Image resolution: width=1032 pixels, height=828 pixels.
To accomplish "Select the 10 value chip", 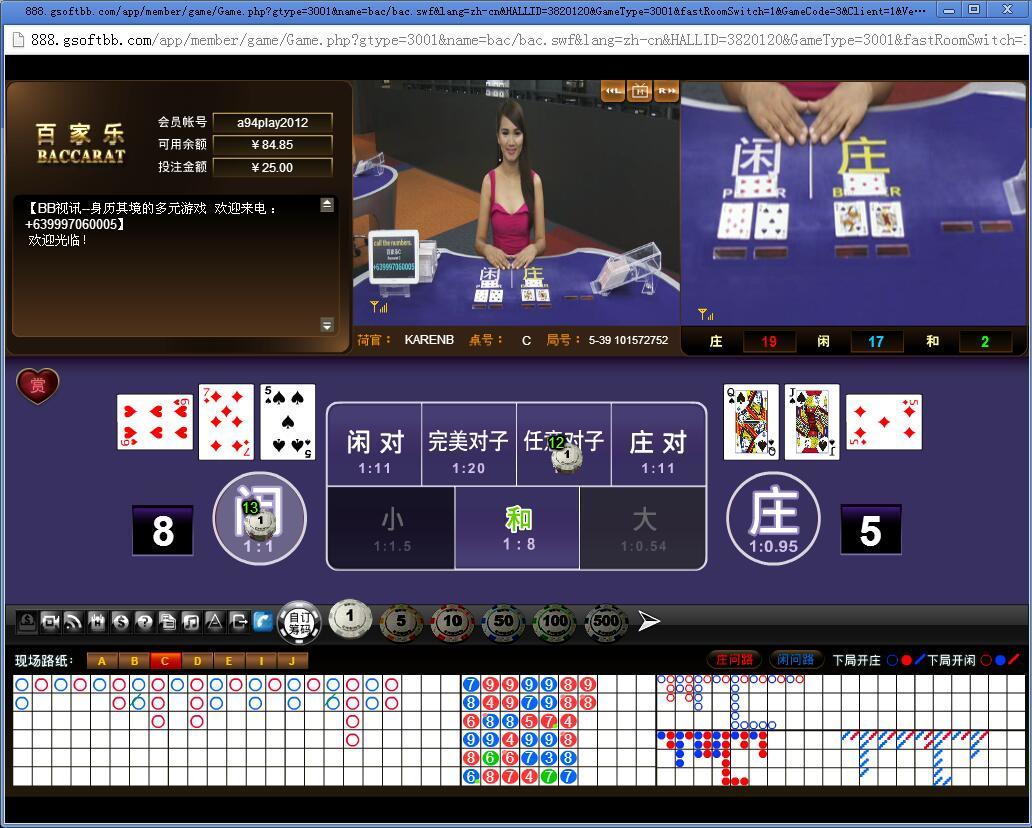I will [x=452, y=622].
